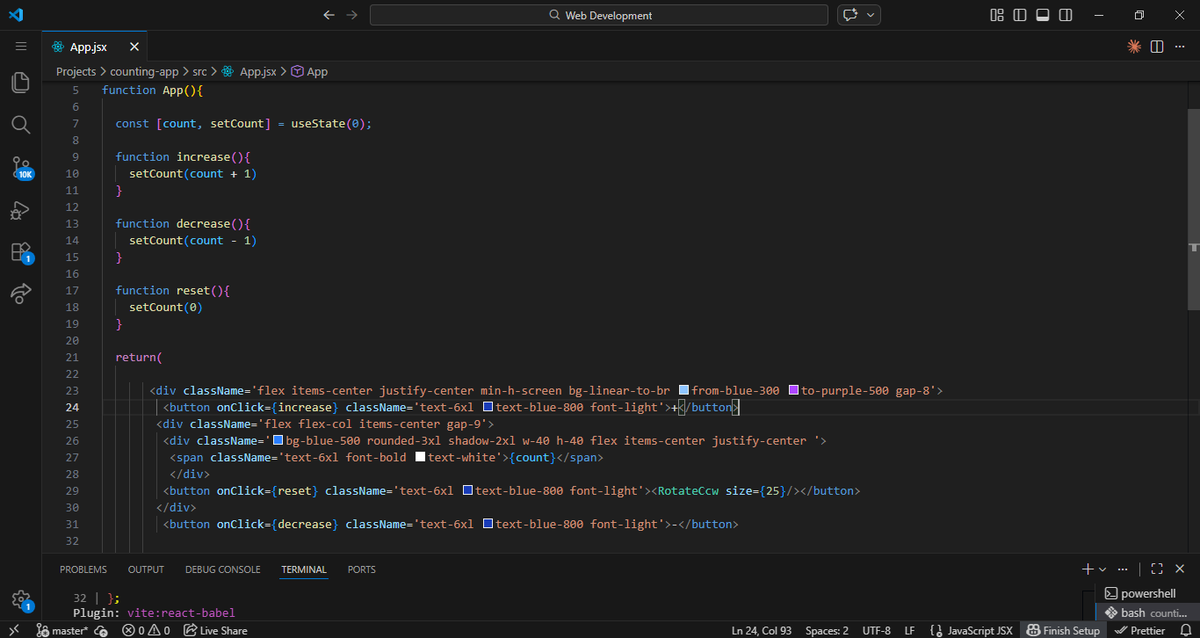Click the remote window indicator in status bar
Image resolution: width=1200 pixels, height=638 pixels.
[14, 630]
